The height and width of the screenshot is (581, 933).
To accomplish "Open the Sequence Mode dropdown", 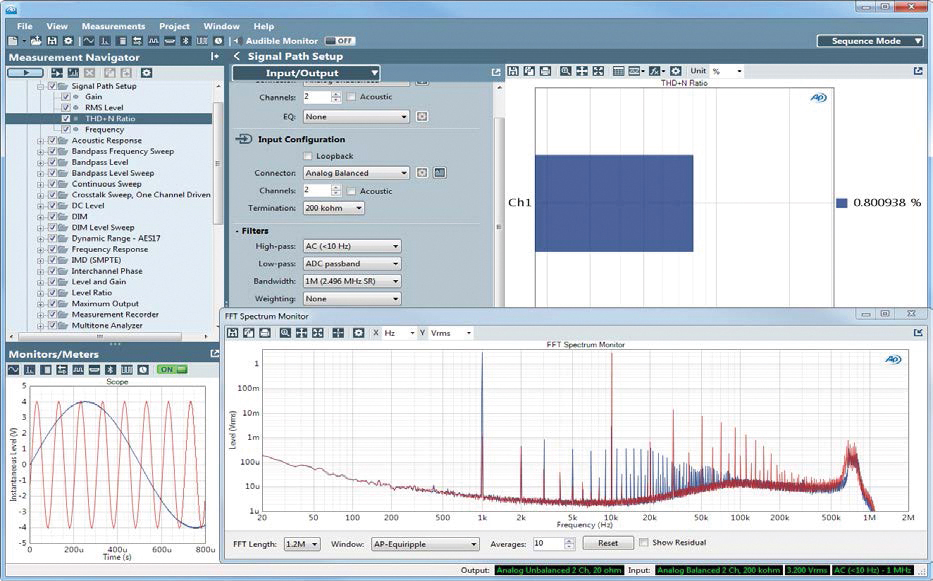I will (x=869, y=41).
